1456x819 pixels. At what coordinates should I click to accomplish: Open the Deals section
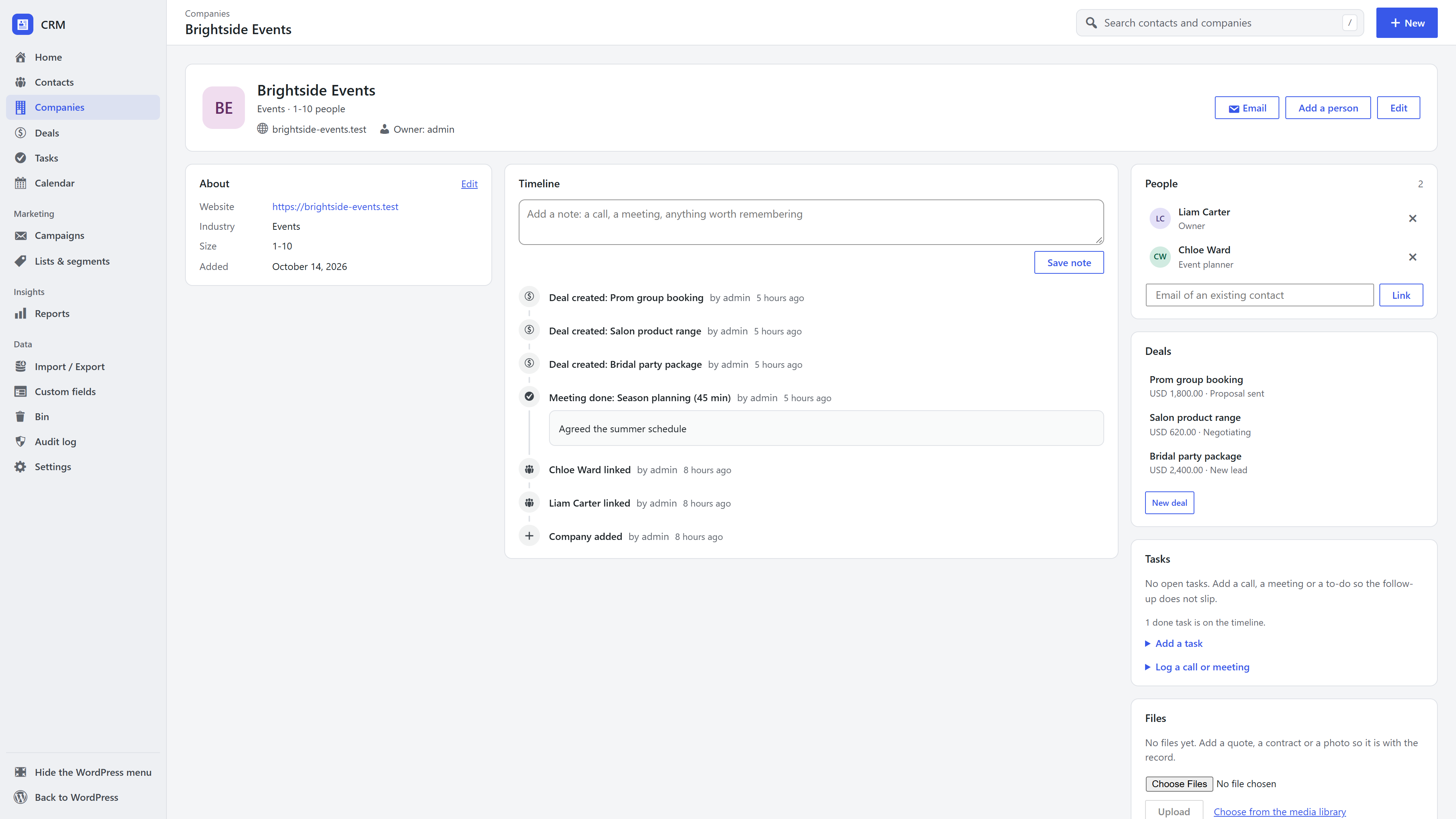pyautogui.click(x=83, y=133)
